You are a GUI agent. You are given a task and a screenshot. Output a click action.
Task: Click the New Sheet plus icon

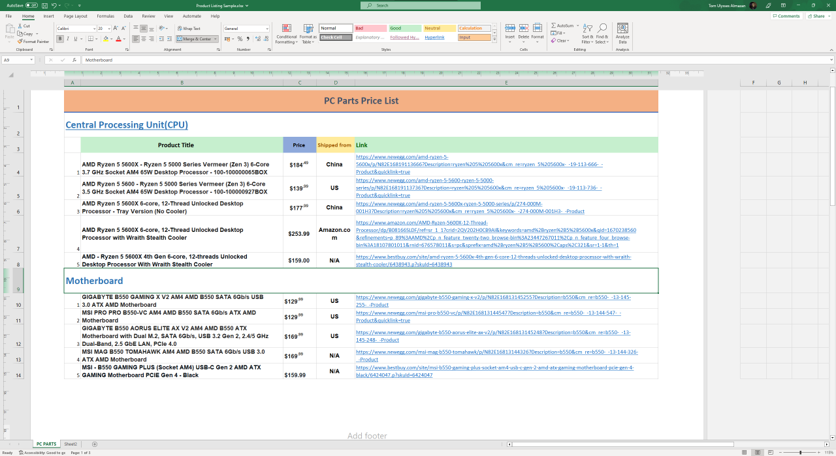(x=94, y=444)
